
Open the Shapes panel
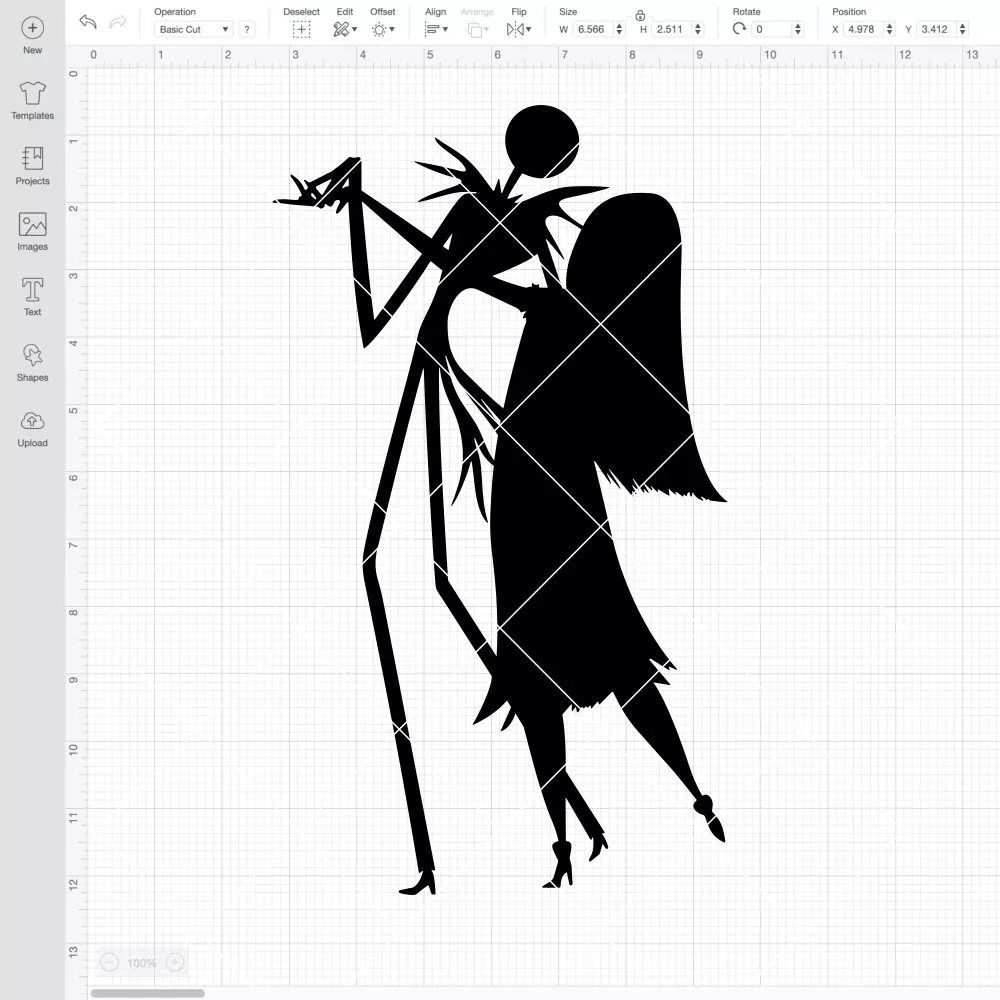[x=33, y=362]
